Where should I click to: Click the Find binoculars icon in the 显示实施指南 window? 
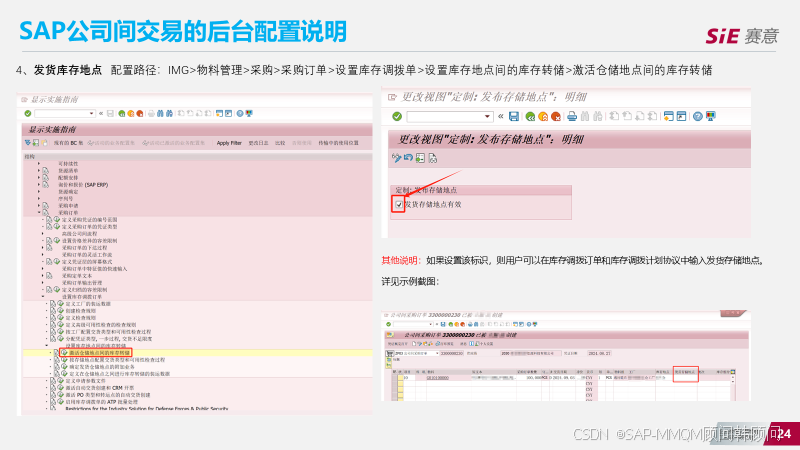tap(160, 113)
